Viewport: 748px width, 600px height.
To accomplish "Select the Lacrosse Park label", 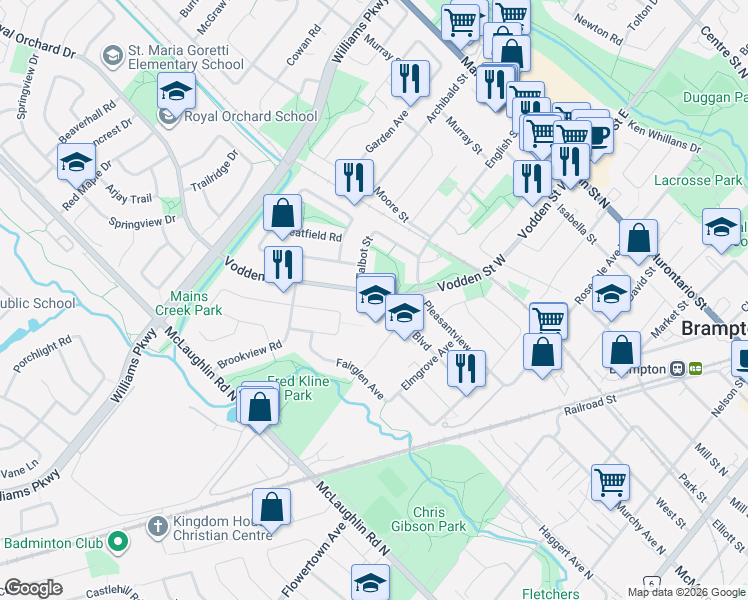I will coord(698,180).
